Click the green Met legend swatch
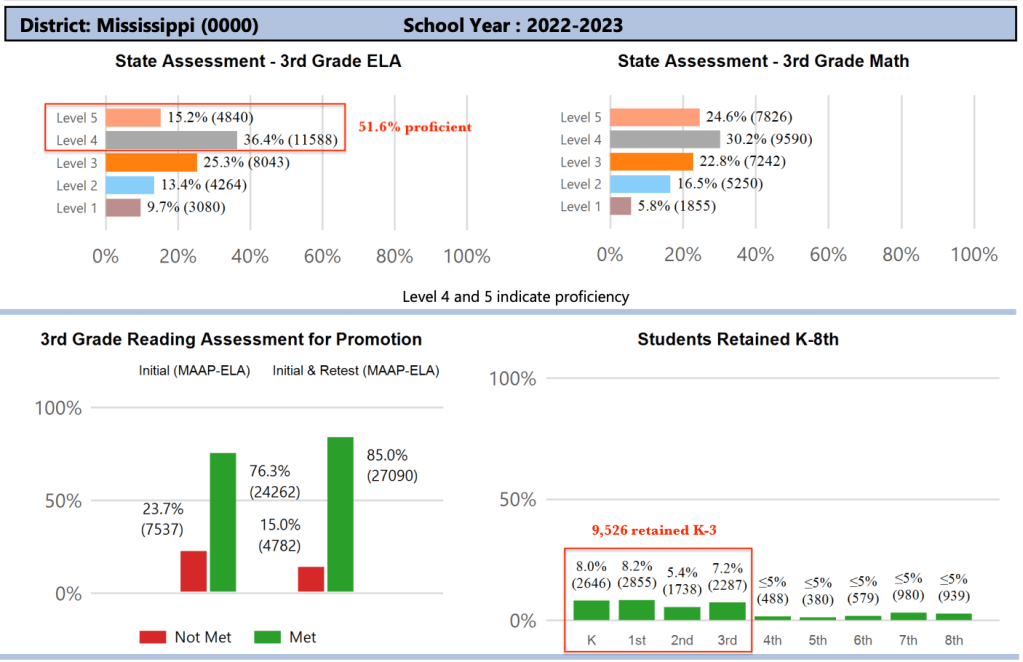 coord(267,637)
